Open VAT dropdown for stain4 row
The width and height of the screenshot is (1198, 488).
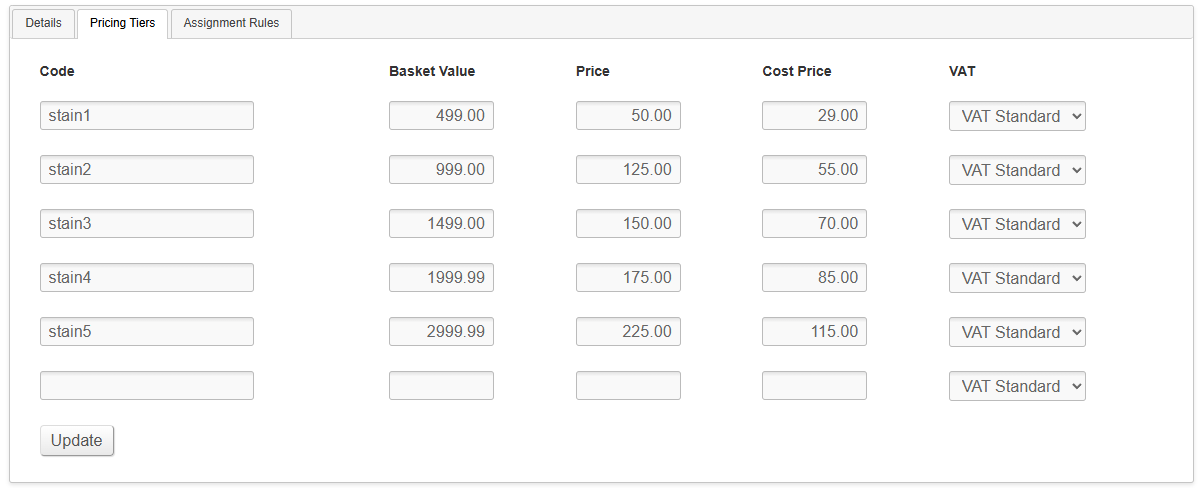coord(1017,278)
